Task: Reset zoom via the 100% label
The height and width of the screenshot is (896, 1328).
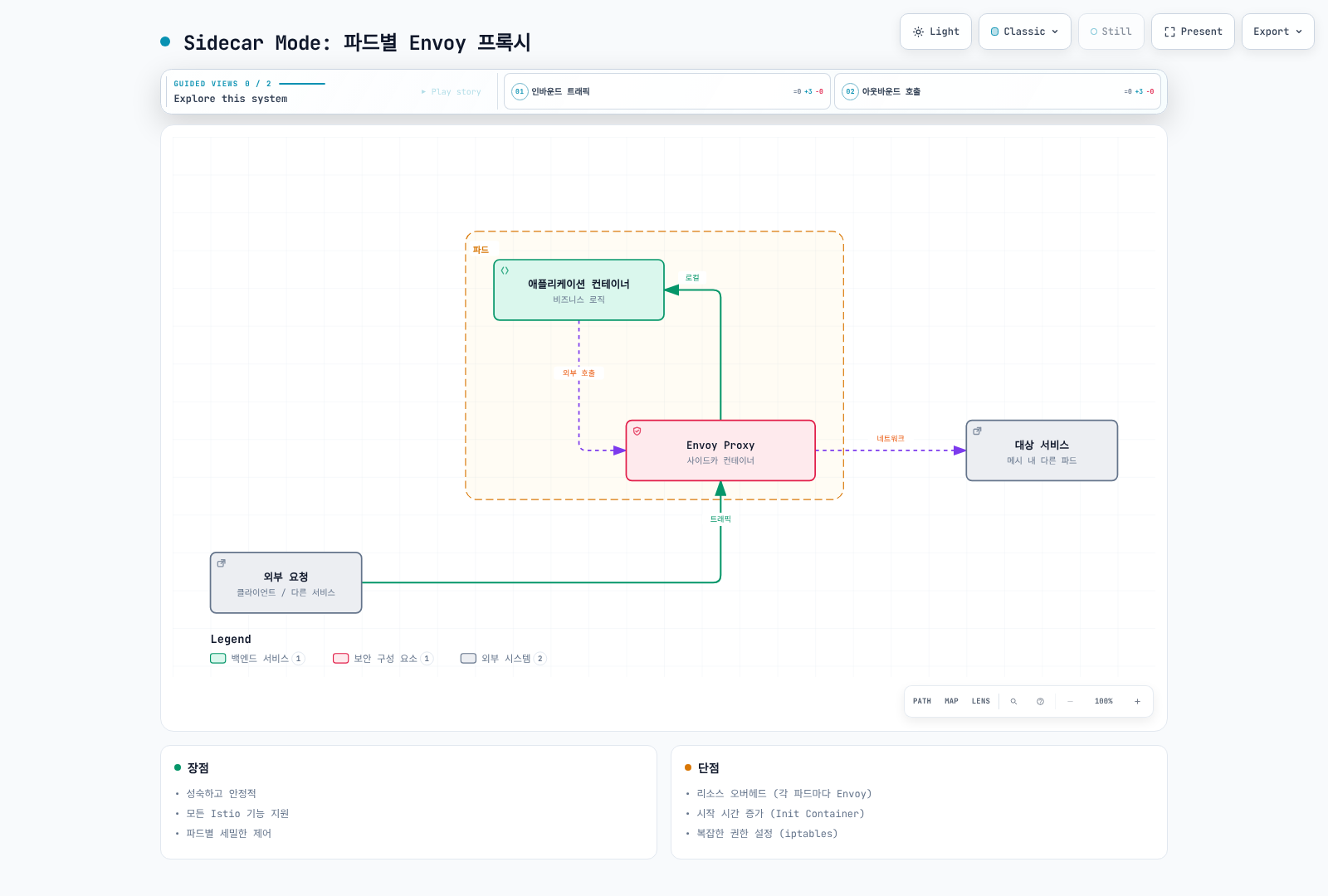Action: (1103, 701)
